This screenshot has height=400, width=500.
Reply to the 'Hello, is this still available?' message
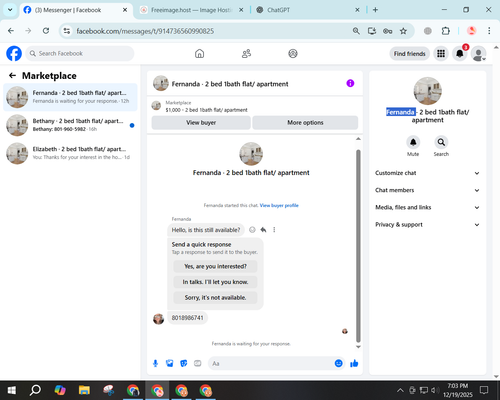[x=263, y=230]
